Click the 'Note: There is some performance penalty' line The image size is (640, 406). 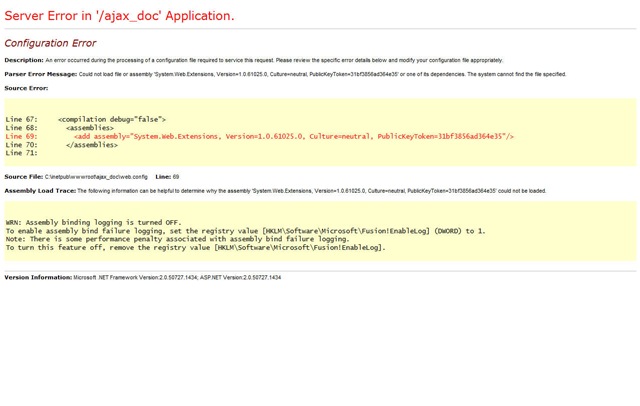[x=177, y=239]
